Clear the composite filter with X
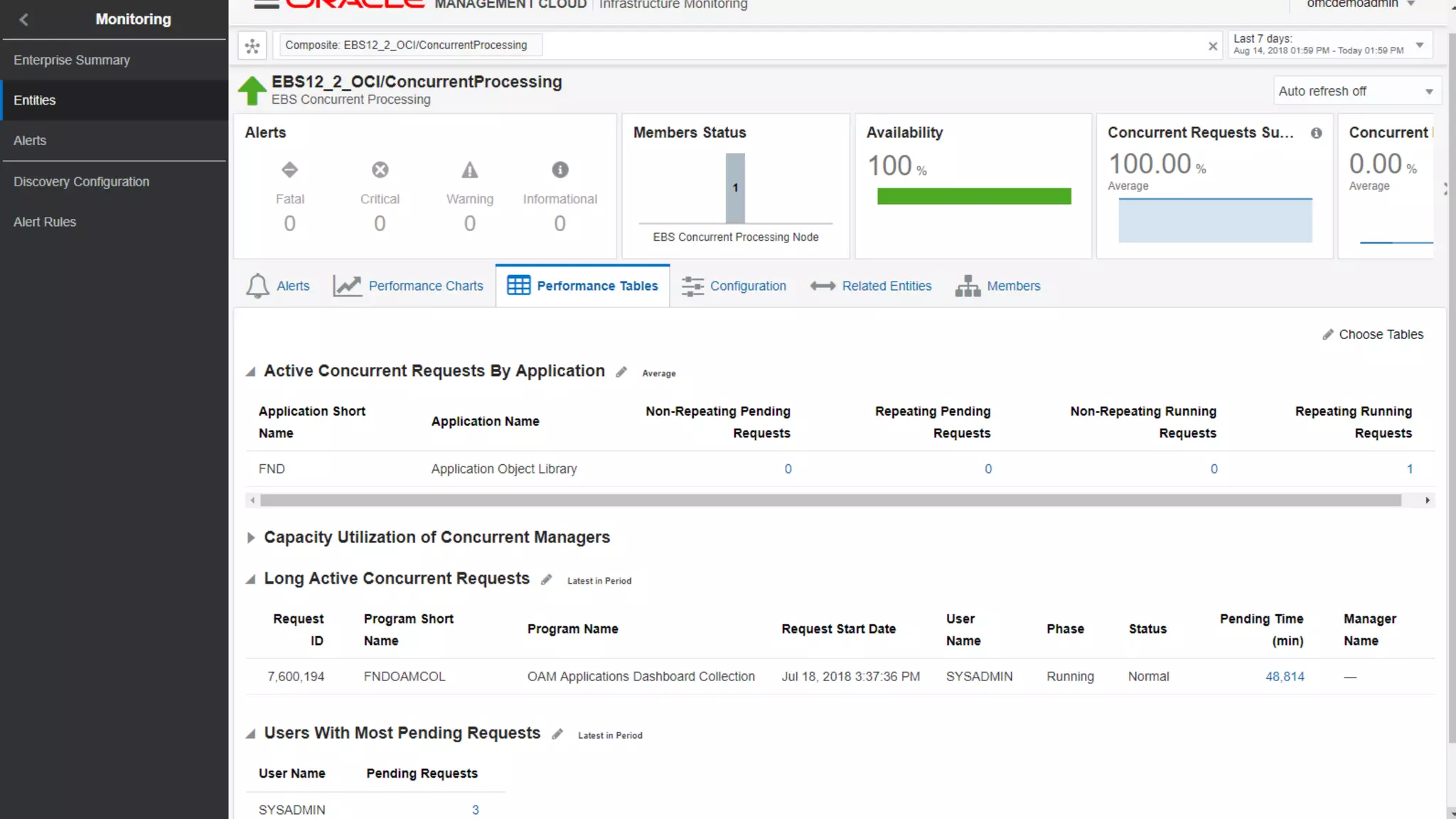Screen dimensions: 1456x819 point(1213,46)
